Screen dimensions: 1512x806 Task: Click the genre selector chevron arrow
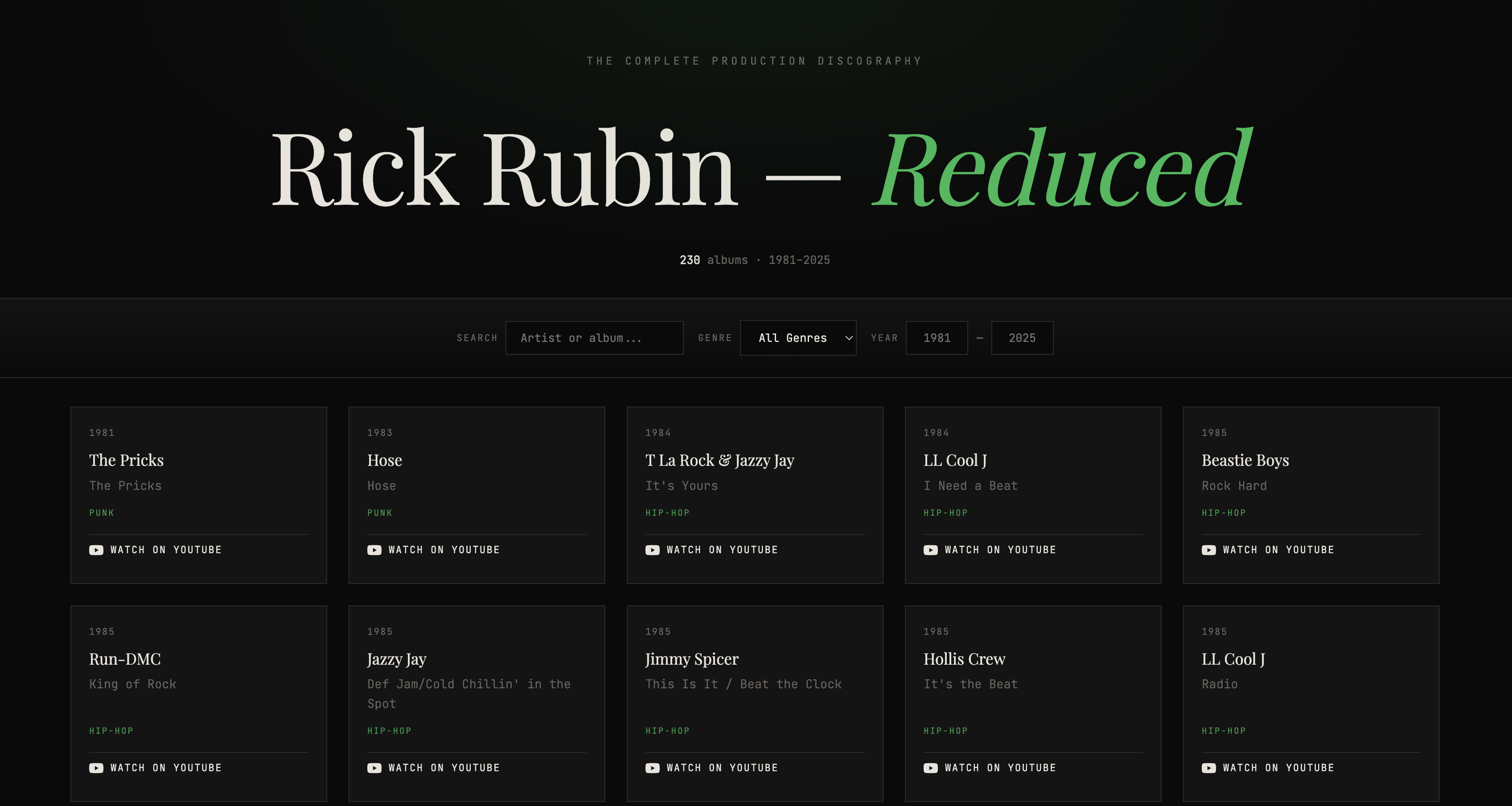[x=847, y=337]
